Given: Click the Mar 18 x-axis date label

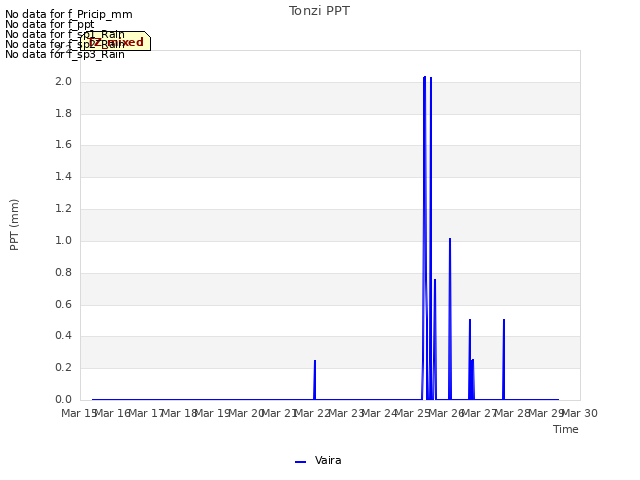Looking at the screenshot, I should [x=179, y=413].
